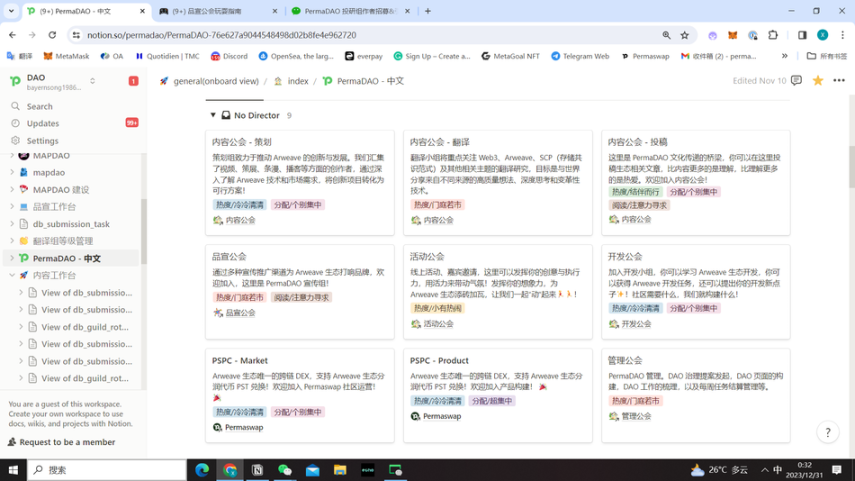Open Settings in the Notion sidebar

(42, 141)
